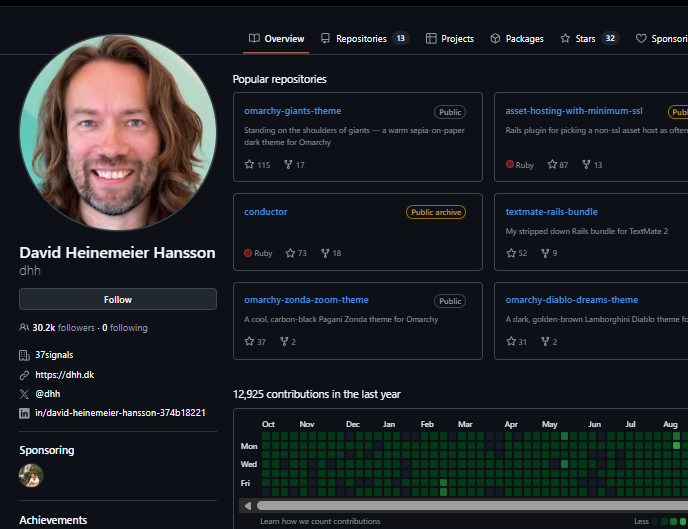Go to the Packages tab

click(x=516, y=39)
